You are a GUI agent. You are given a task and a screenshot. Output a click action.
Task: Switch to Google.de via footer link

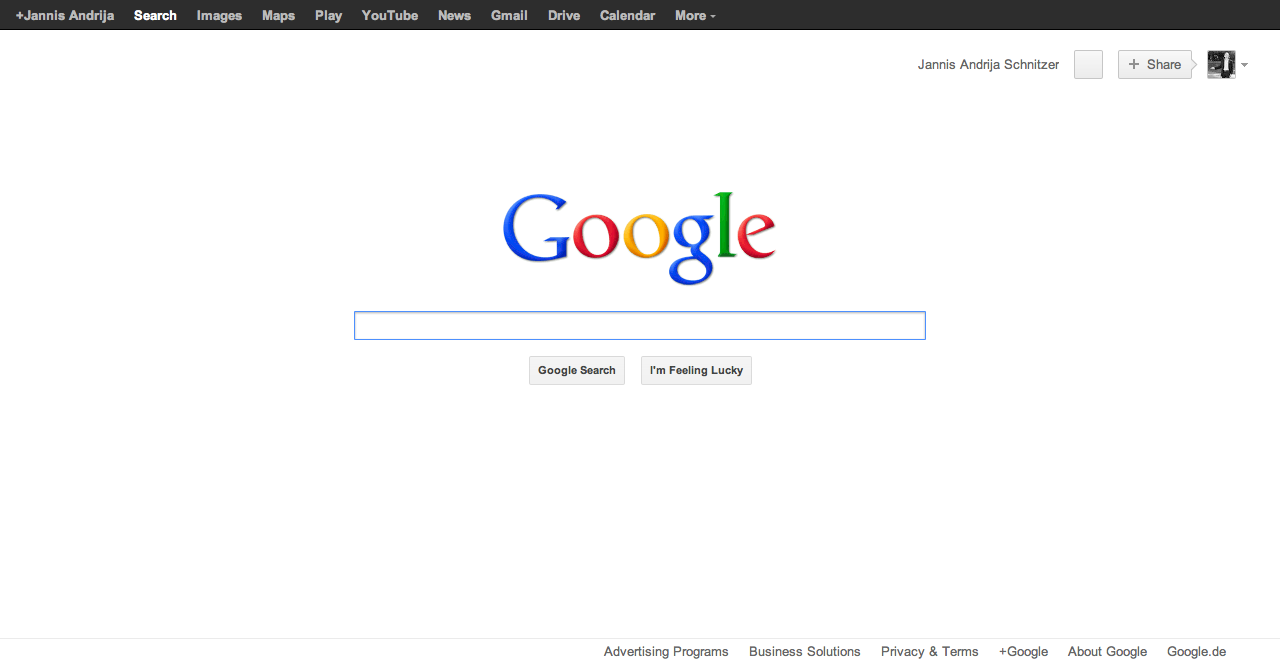coord(1196,651)
